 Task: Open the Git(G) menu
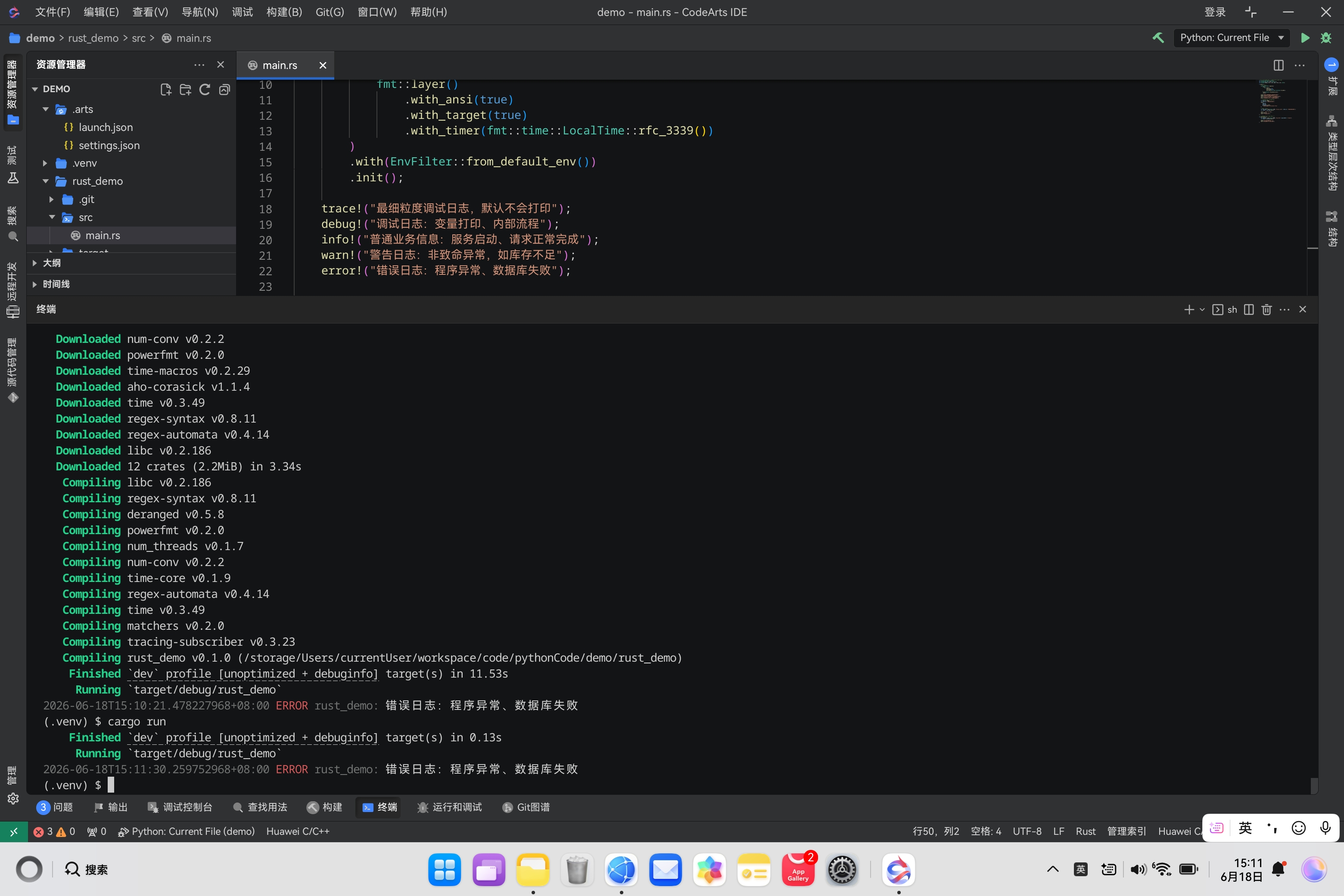330,12
